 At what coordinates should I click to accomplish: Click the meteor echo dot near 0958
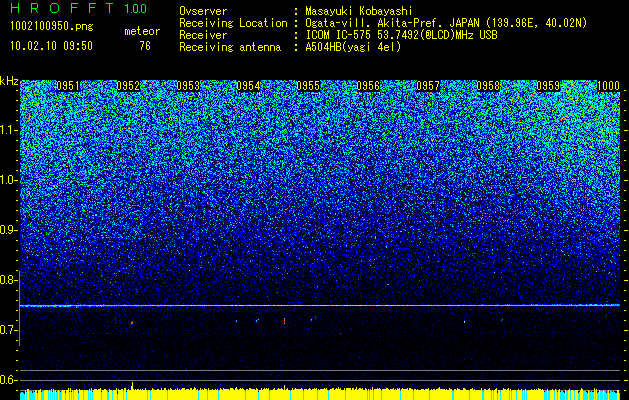point(465,321)
